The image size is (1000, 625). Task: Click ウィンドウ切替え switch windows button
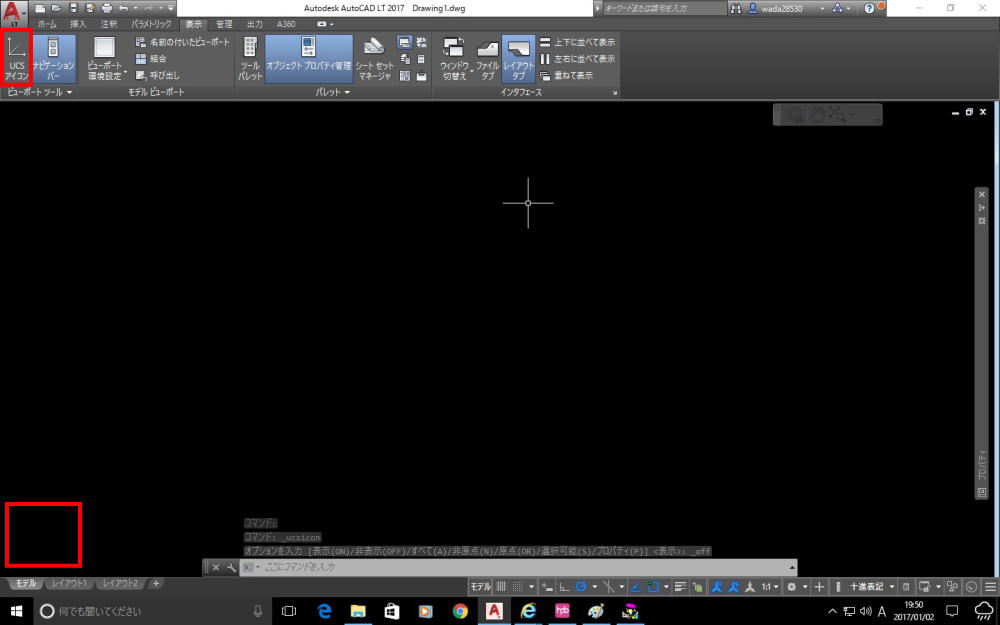454,58
